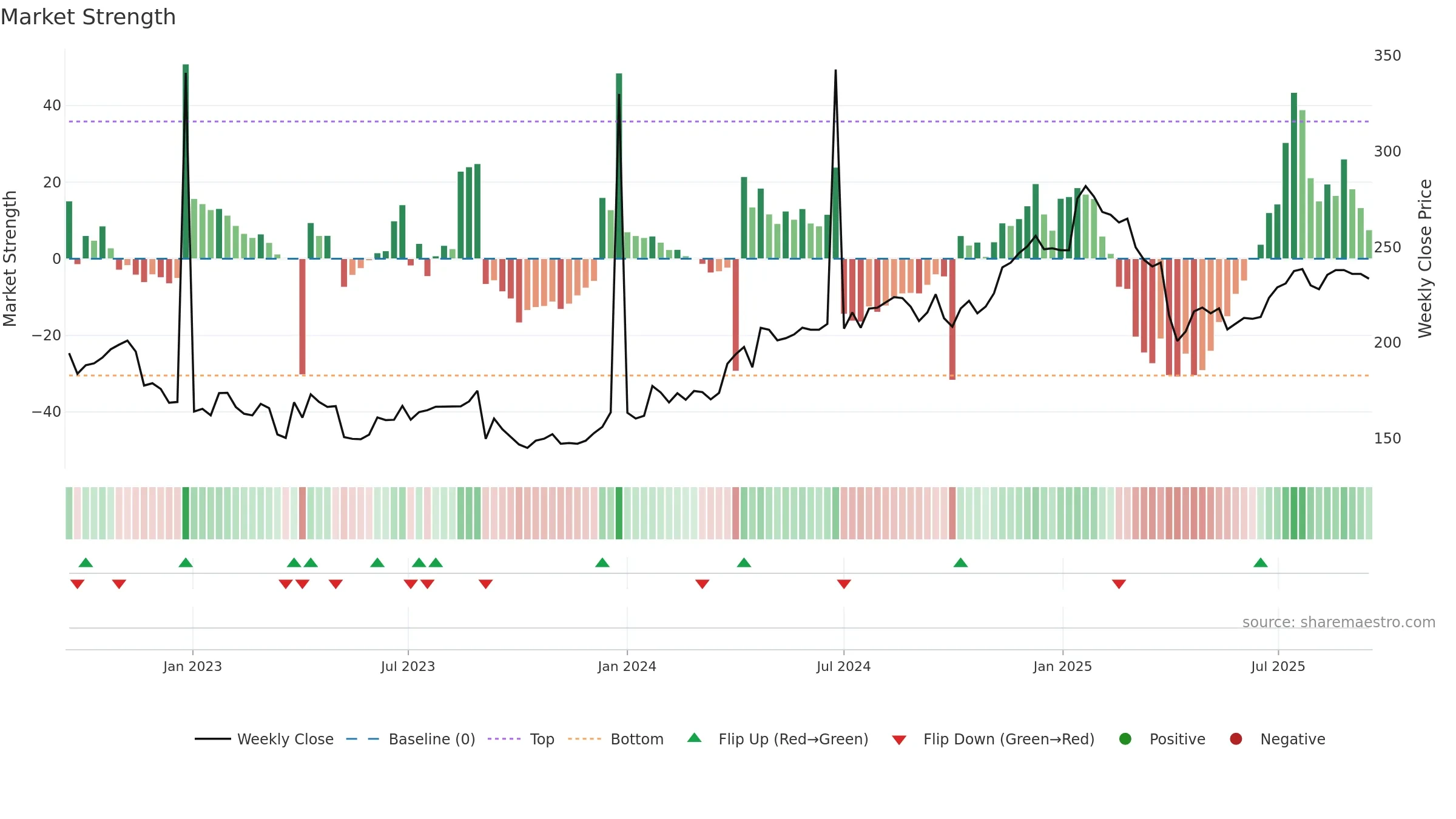Toggle the Baseline (0) legend entry
This screenshot has height=819, width=1456.
point(410,739)
